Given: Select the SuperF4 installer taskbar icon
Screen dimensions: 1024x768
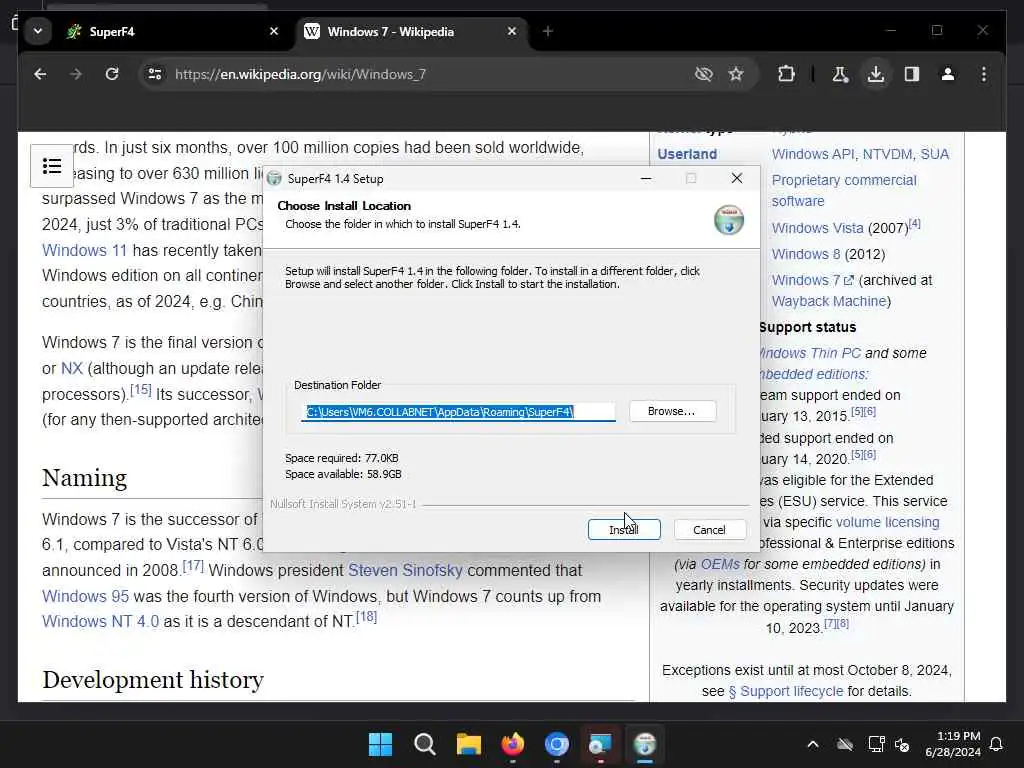Looking at the screenshot, I should pyautogui.click(x=645, y=744).
